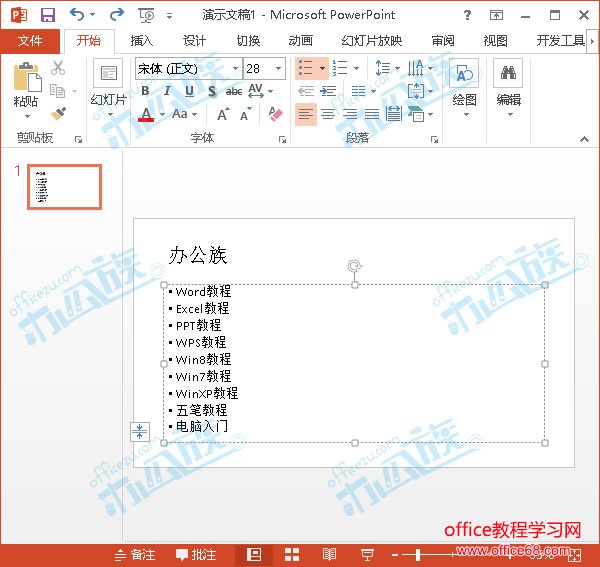Click the autofit options icon beside text box
Screen dimensions: 600x567
coord(140,432)
